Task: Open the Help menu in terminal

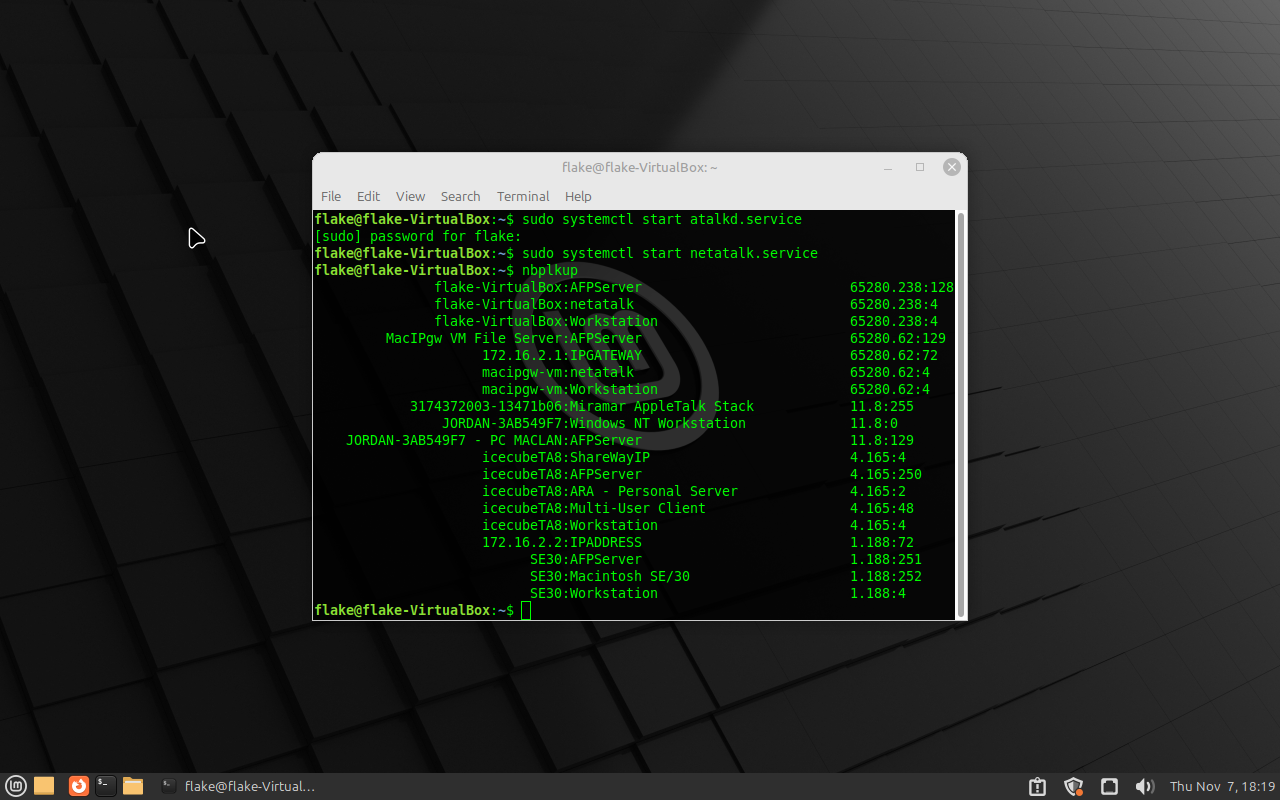Action: [578, 196]
